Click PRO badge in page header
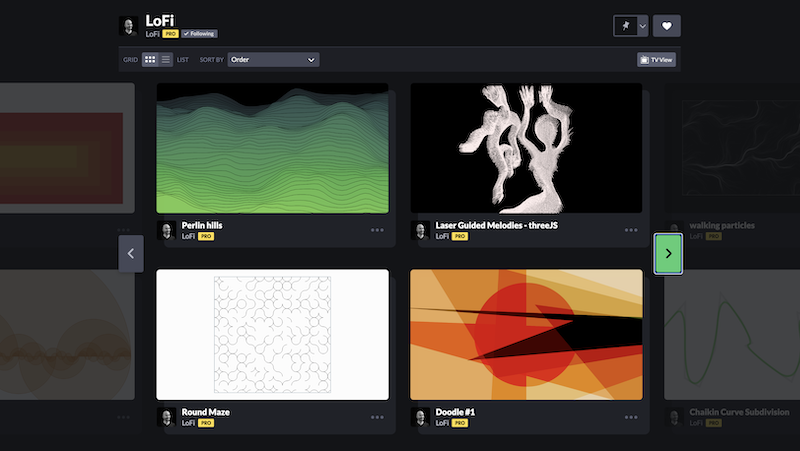The width and height of the screenshot is (800, 451). (x=170, y=34)
